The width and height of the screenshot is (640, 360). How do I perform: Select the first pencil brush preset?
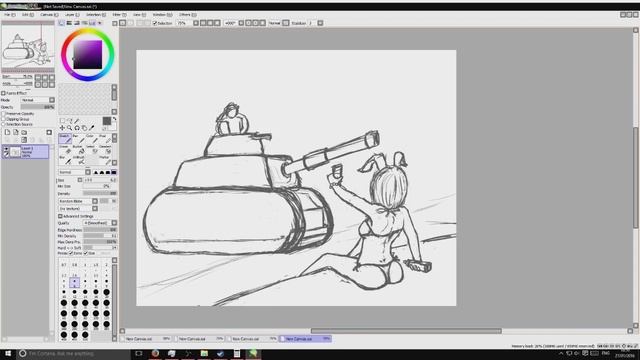point(65,139)
